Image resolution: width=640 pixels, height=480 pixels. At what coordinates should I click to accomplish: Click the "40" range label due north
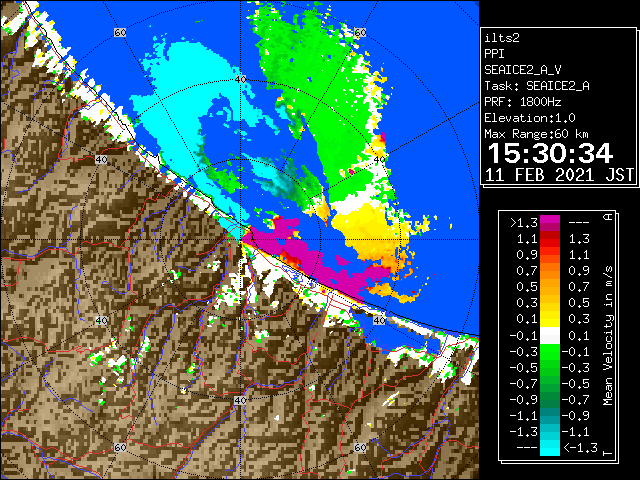point(241,79)
